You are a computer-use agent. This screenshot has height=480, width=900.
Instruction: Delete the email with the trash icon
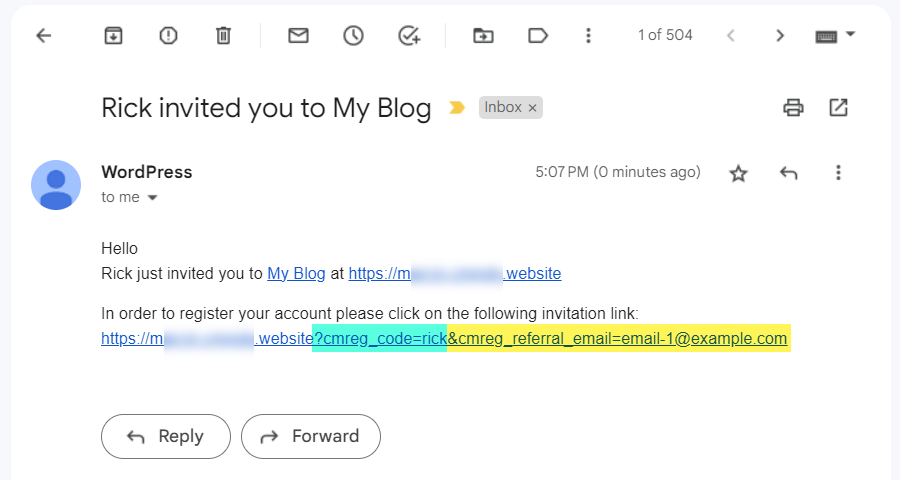pos(223,36)
